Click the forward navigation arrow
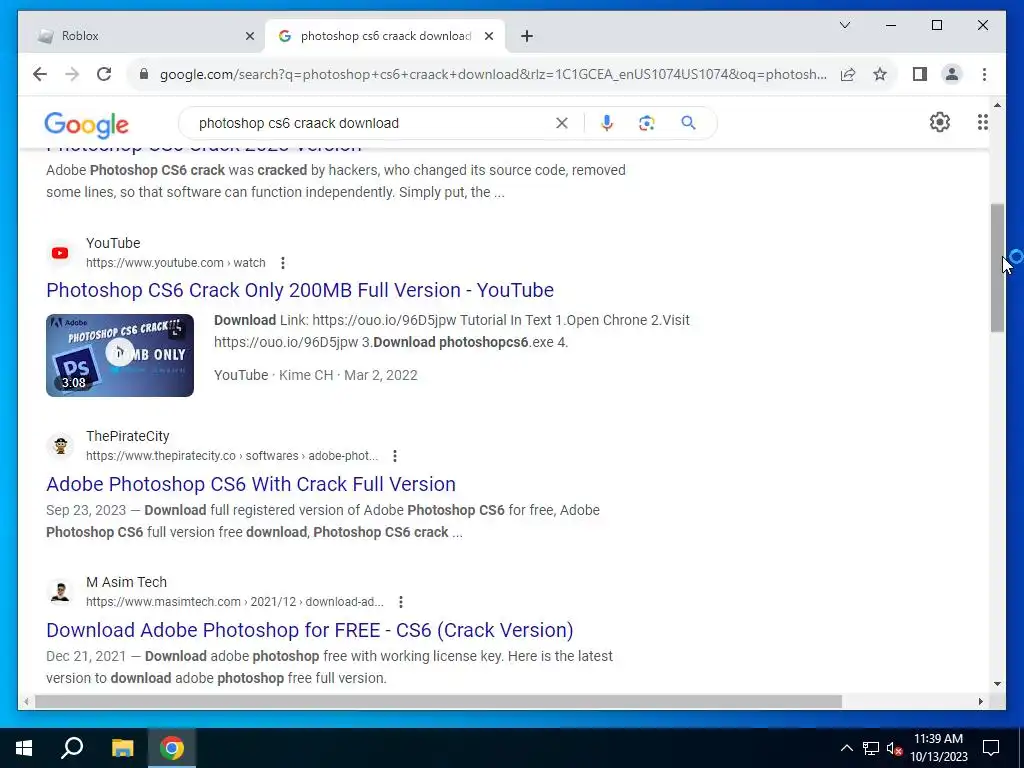 click(x=72, y=74)
